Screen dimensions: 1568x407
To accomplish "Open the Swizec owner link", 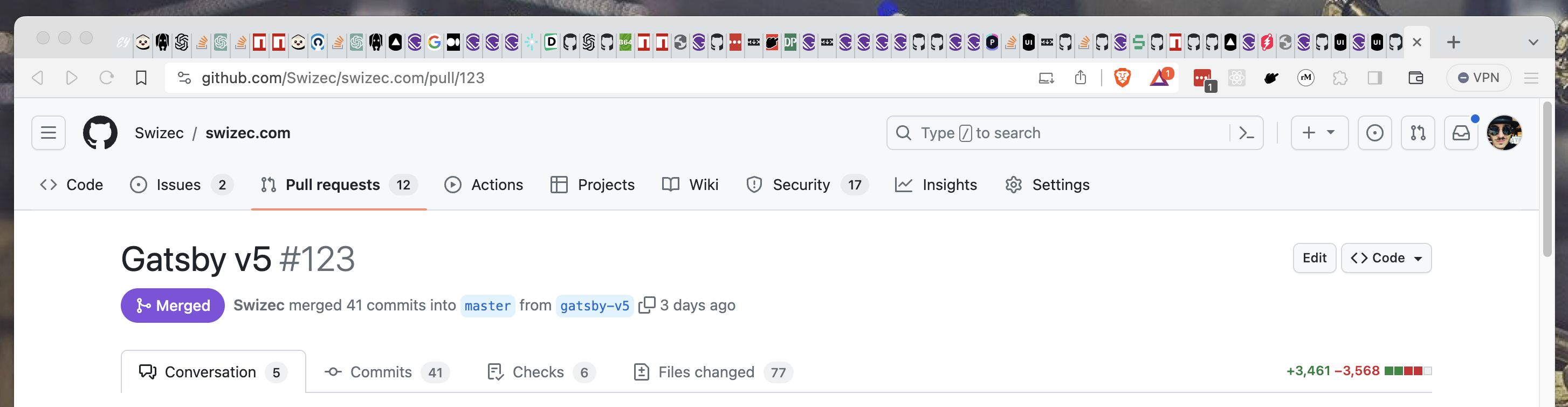I will tap(159, 133).
